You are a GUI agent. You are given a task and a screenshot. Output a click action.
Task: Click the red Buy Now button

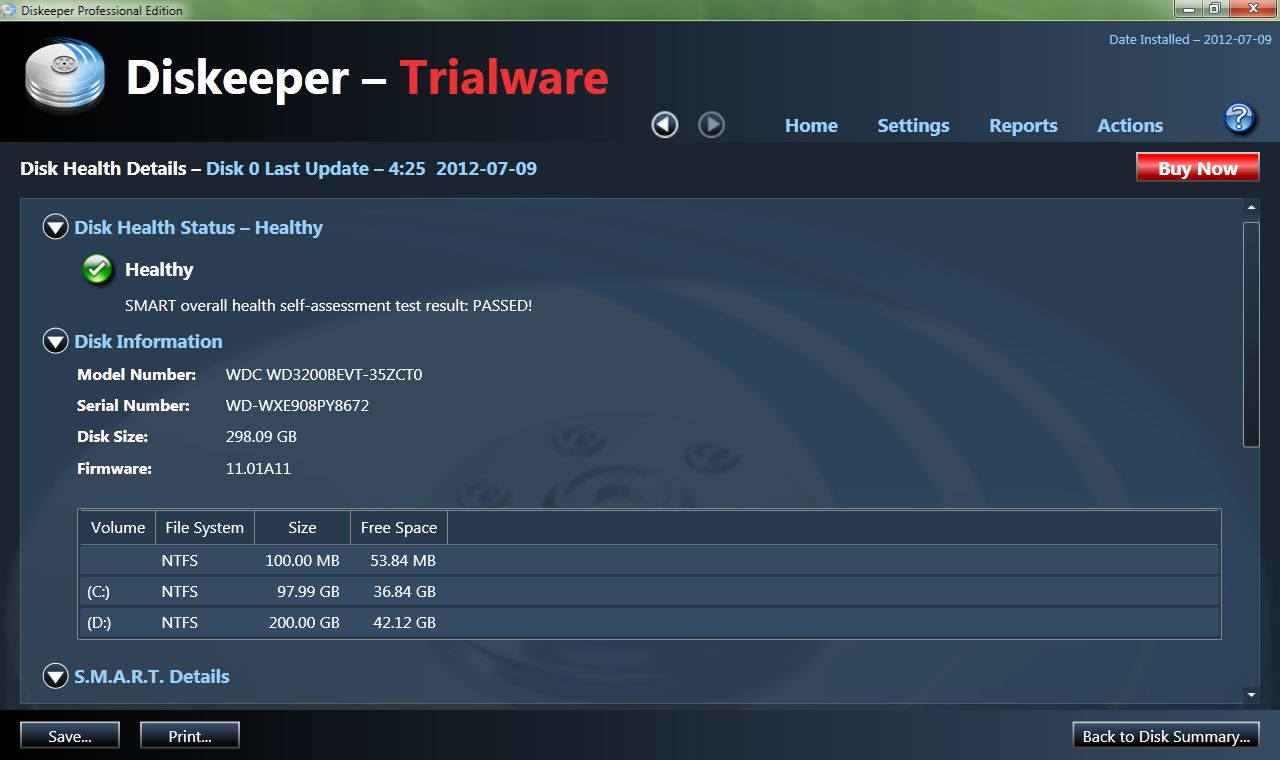[1198, 168]
